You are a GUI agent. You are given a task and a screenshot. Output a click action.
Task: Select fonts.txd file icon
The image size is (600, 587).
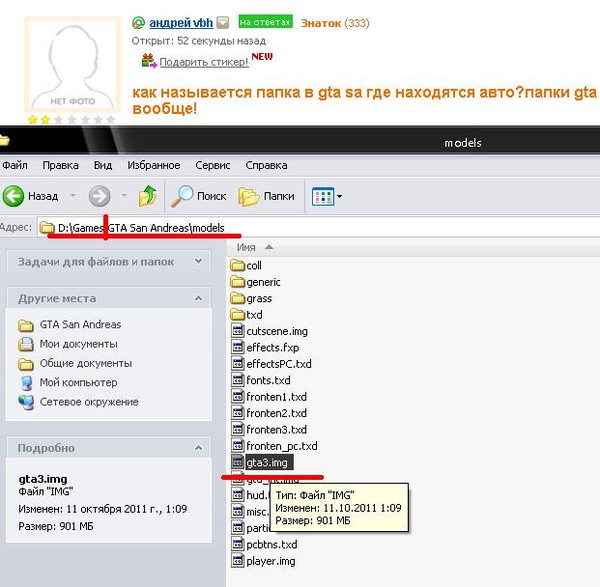pos(238,380)
